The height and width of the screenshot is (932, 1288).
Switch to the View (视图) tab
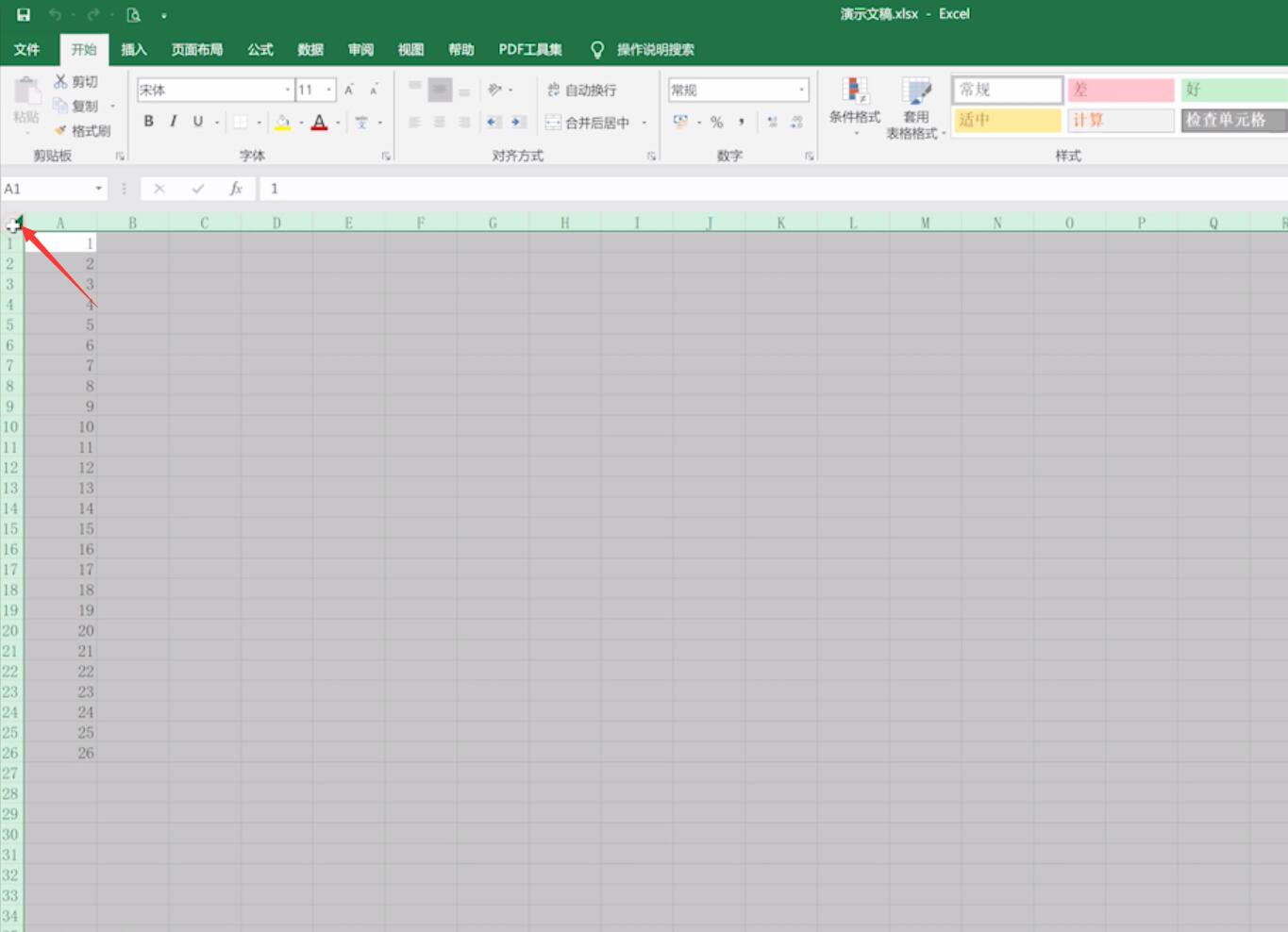point(410,49)
